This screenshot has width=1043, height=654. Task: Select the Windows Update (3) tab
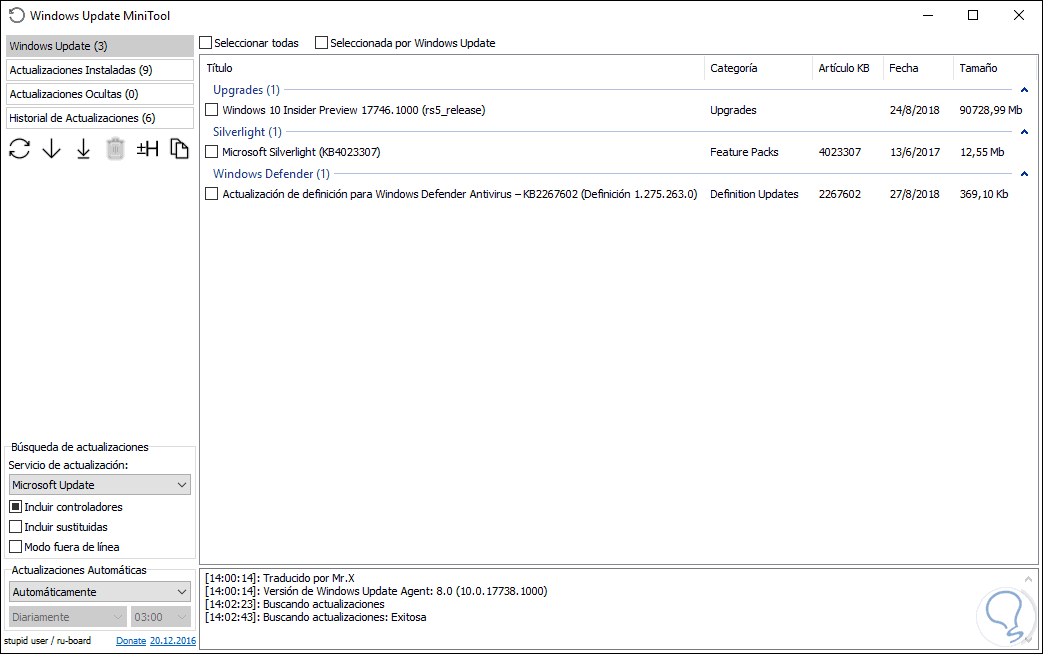(100, 46)
